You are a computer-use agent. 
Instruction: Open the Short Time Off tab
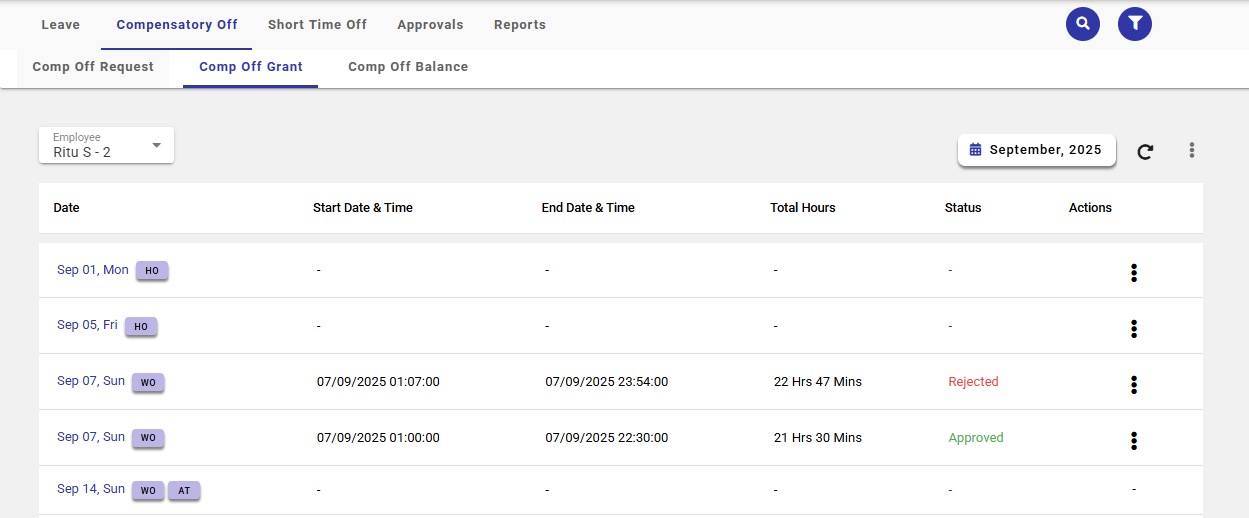[x=317, y=25]
